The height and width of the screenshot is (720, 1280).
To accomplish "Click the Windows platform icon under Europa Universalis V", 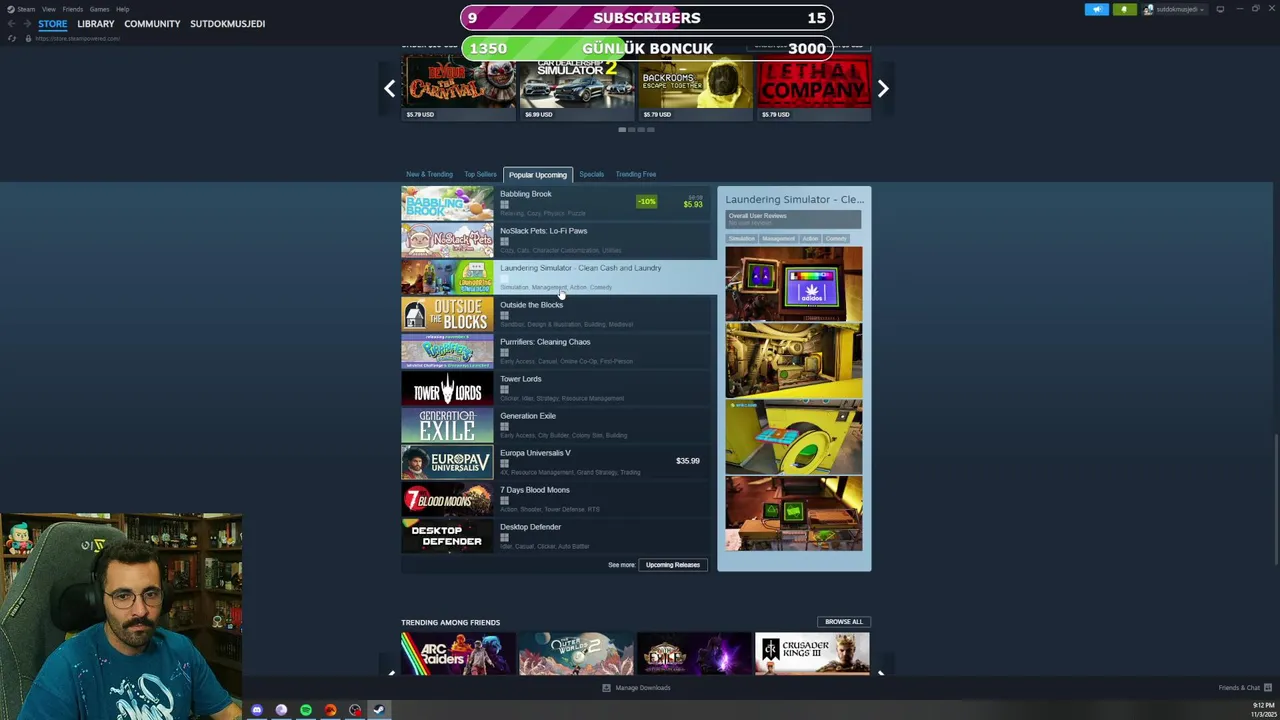I will (504, 463).
